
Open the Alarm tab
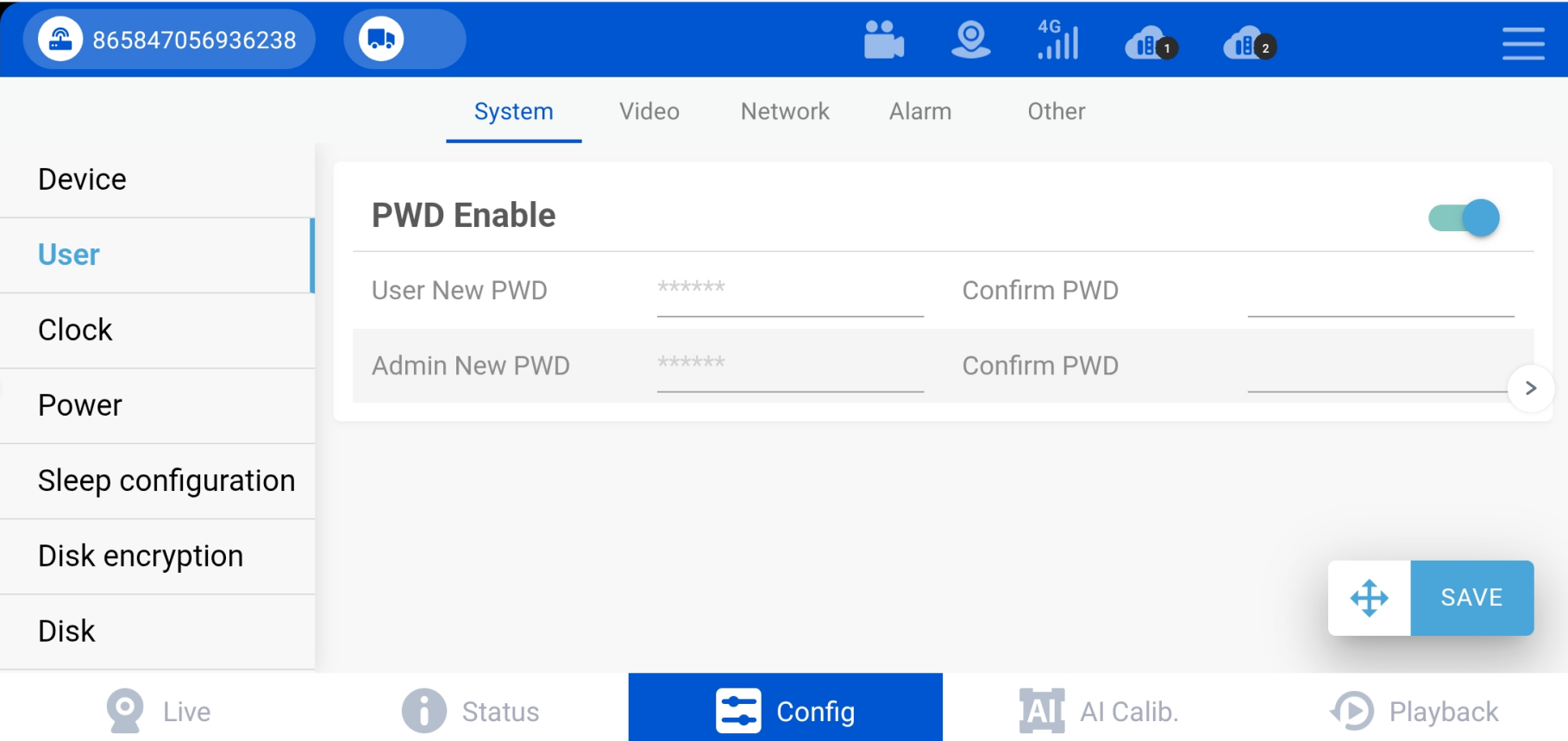coord(920,111)
